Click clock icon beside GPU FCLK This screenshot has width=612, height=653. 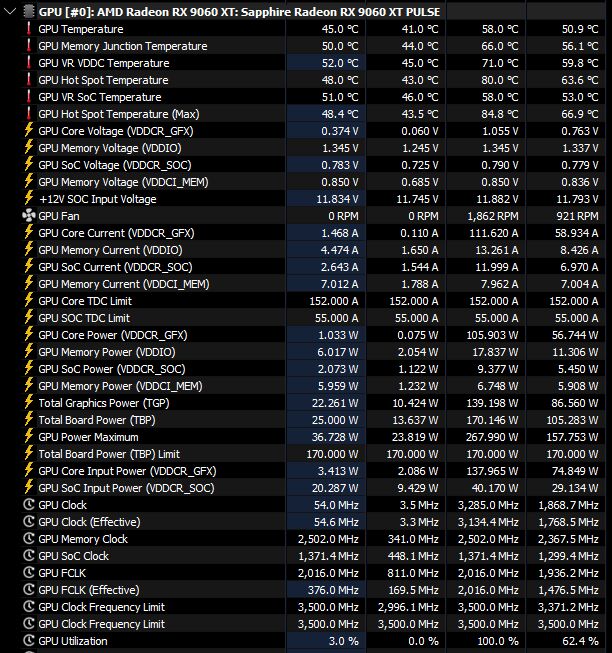28,573
